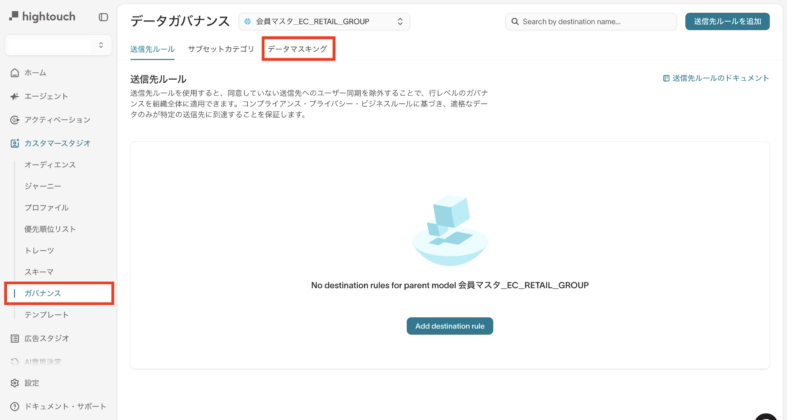Click the ホーム label in sidebar
The image size is (787, 420).
[x=35, y=73]
